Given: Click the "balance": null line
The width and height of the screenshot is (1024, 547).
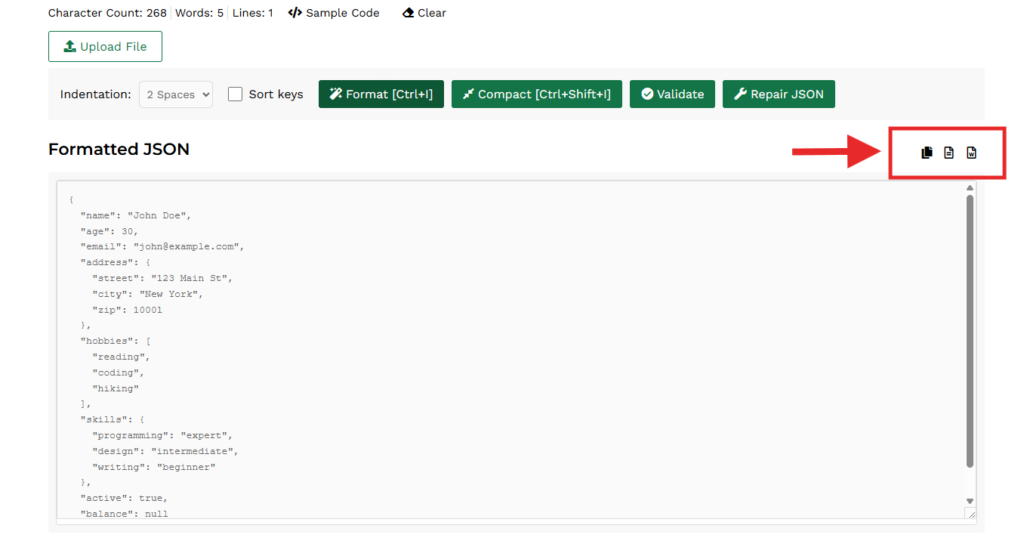Looking at the screenshot, I should click(x=124, y=514).
